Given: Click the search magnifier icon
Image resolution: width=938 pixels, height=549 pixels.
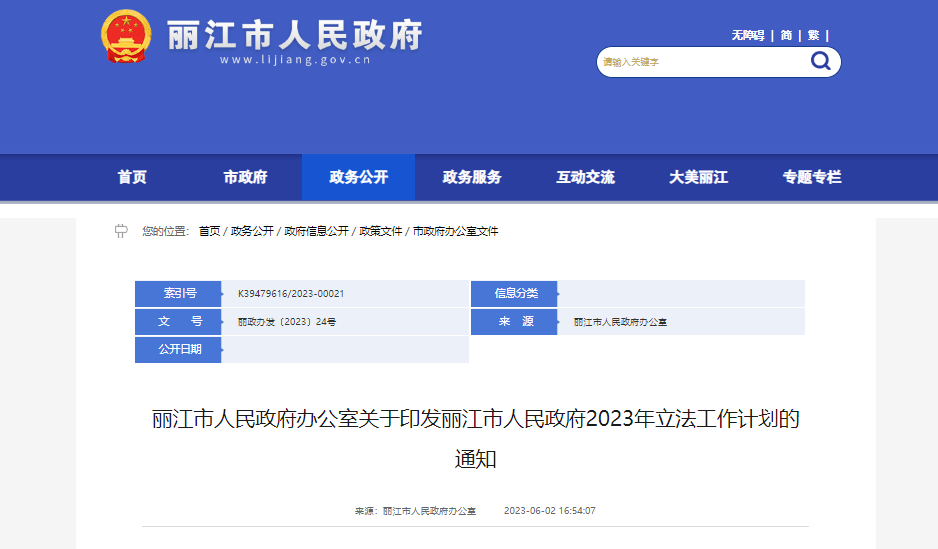Looking at the screenshot, I should click(x=820, y=61).
